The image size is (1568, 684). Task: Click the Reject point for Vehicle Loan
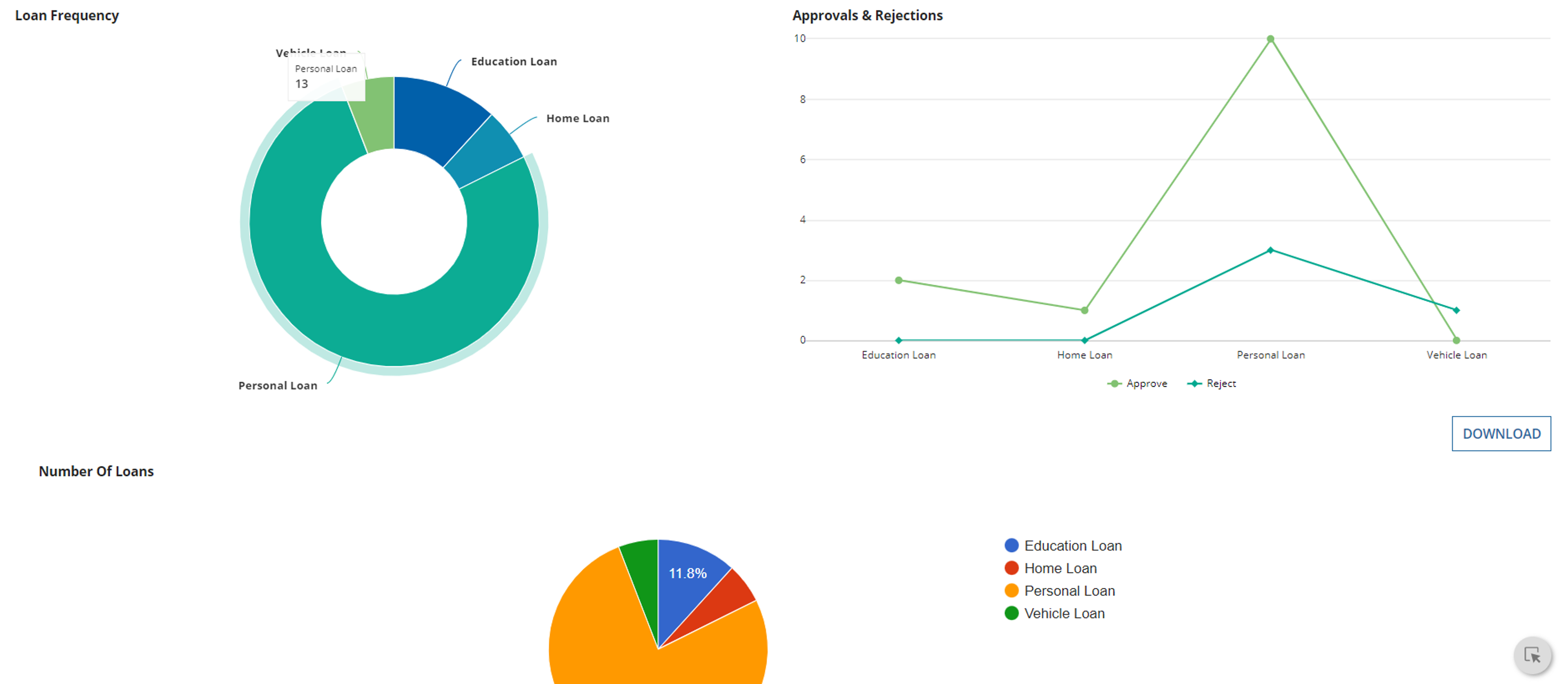pyautogui.click(x=1456, y=310)
